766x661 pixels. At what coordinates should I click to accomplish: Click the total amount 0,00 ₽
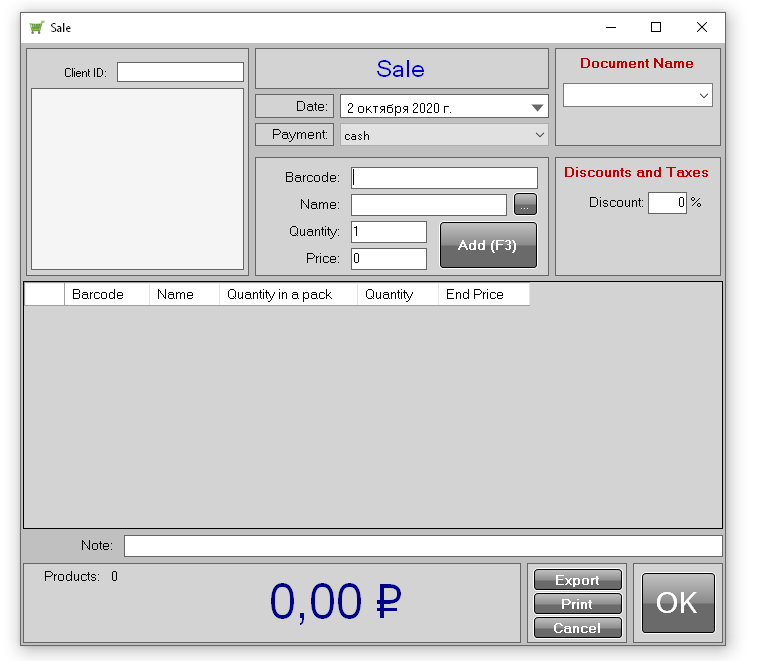pos(336,601)
